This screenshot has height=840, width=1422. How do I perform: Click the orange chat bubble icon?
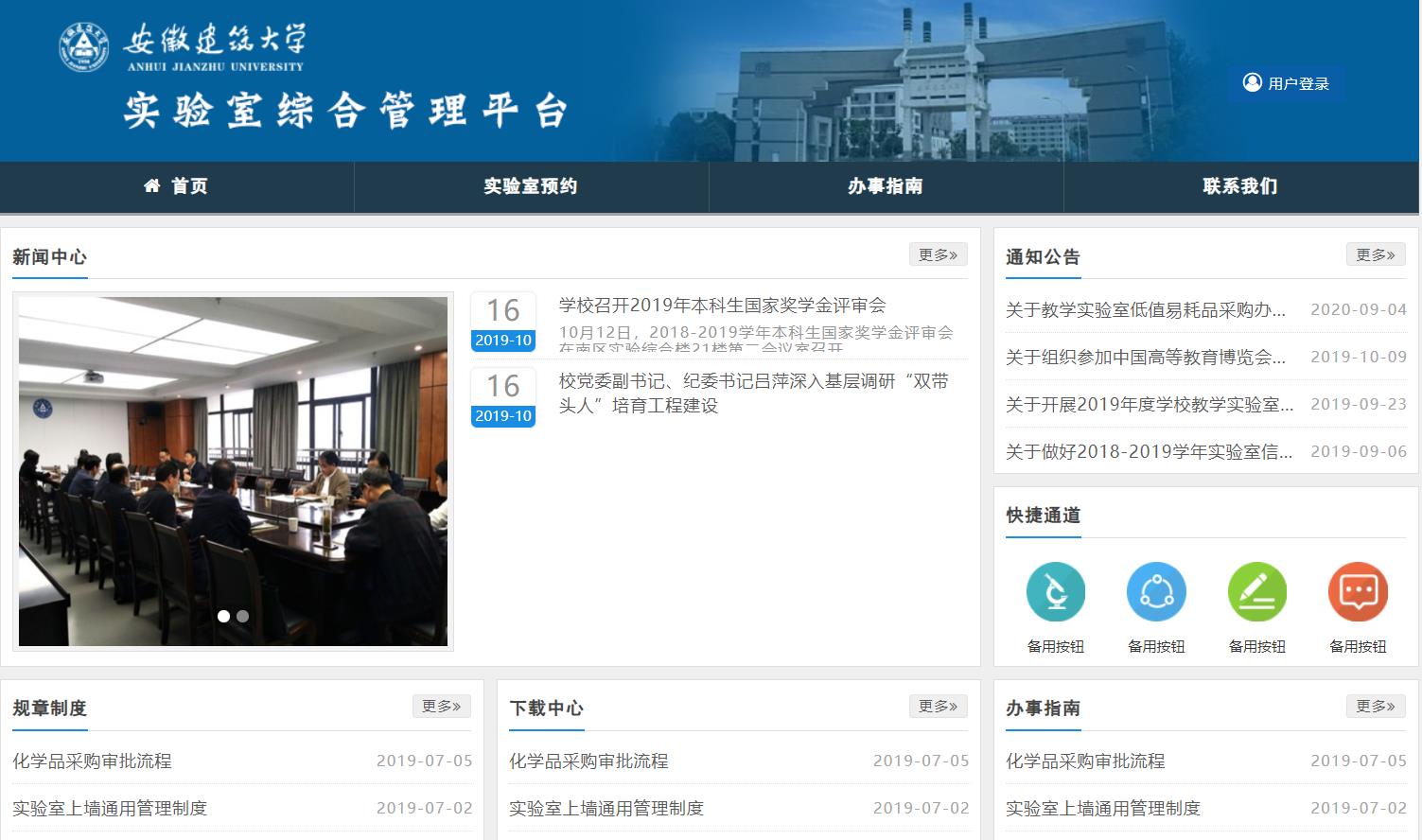pos(1358,592)
